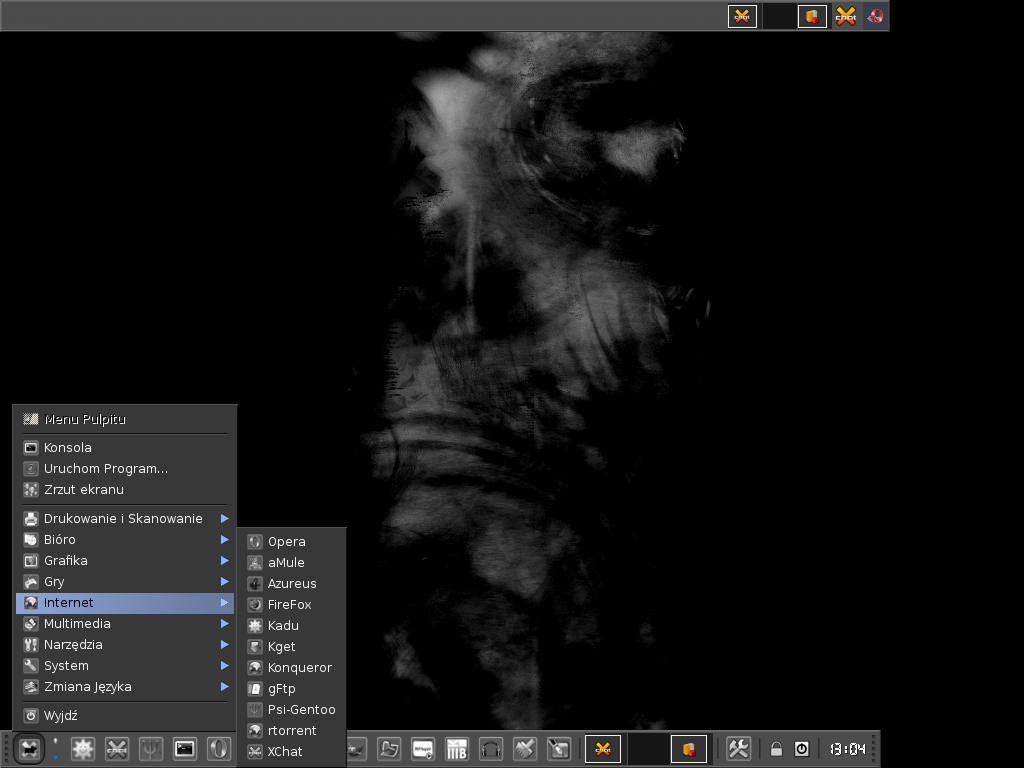Expand the Drukowanie i Skanowanie submenu

pos(125,519)
